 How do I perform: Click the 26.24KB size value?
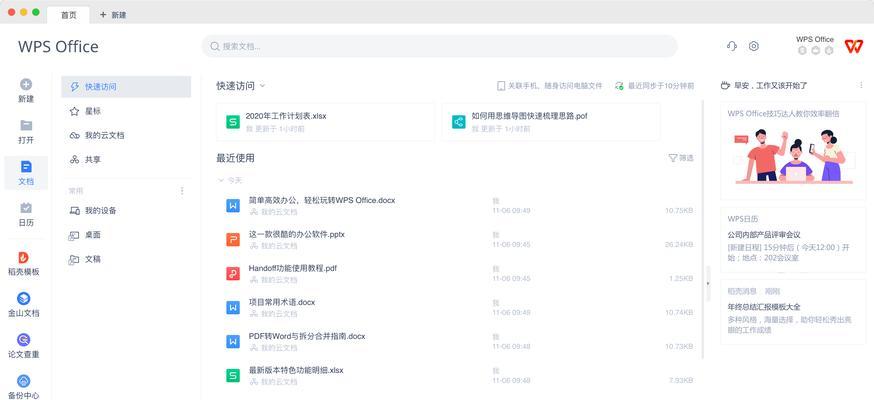coord(679,245)
